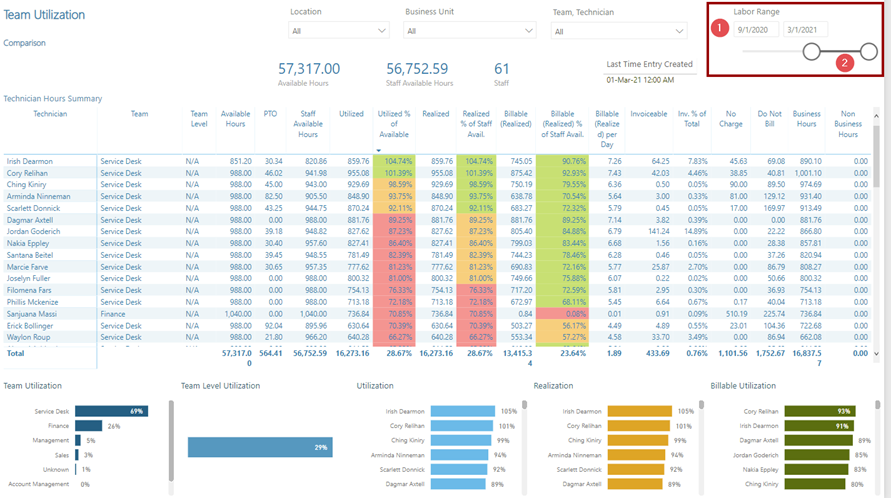This screenshot has height=498, width=891.
Task: Open the Location filter dropdown
Action: tap(338, 31)
